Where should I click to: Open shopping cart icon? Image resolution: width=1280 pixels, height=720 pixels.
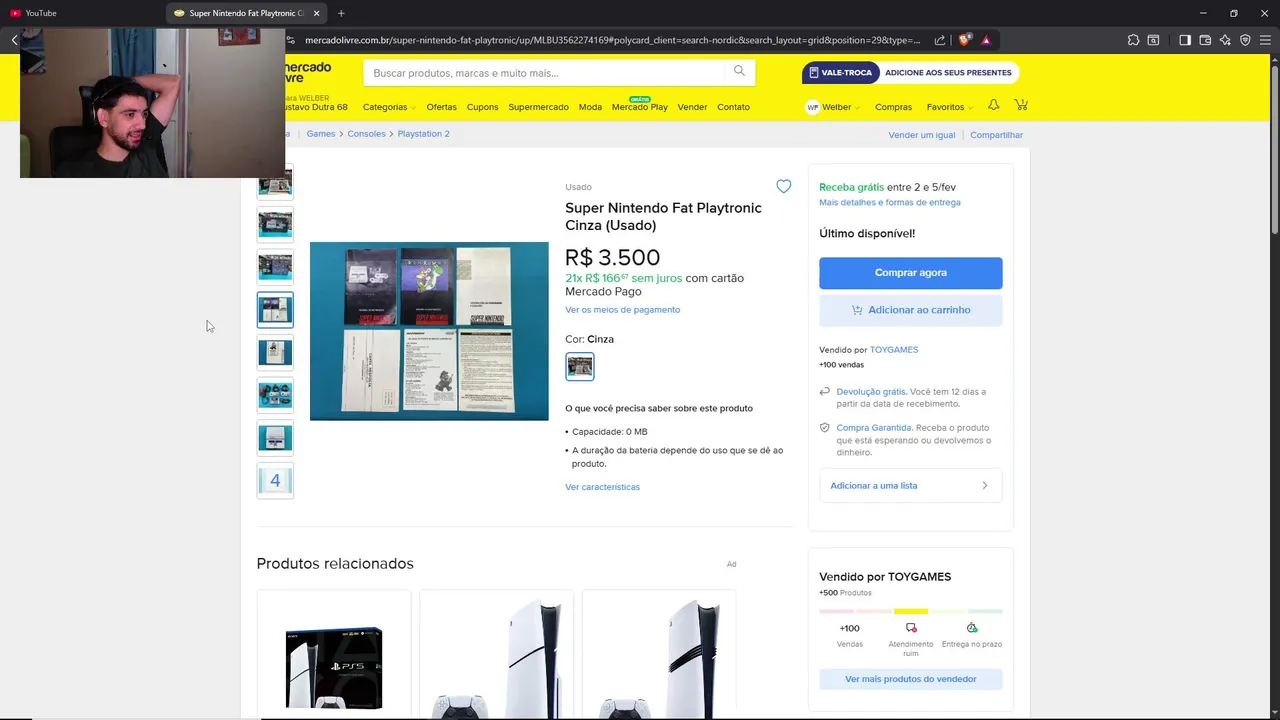point(1021,105)
